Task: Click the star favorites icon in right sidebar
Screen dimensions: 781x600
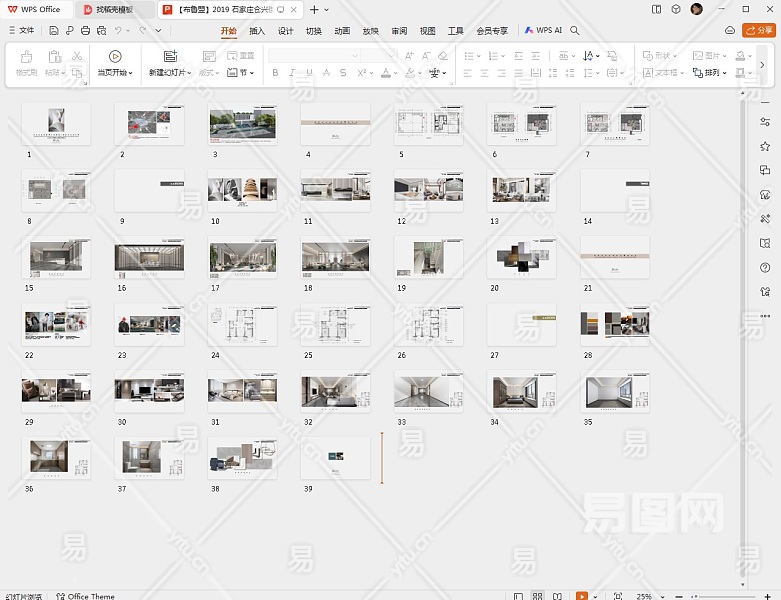Action: pyautogui.click(x=765, y=146)
